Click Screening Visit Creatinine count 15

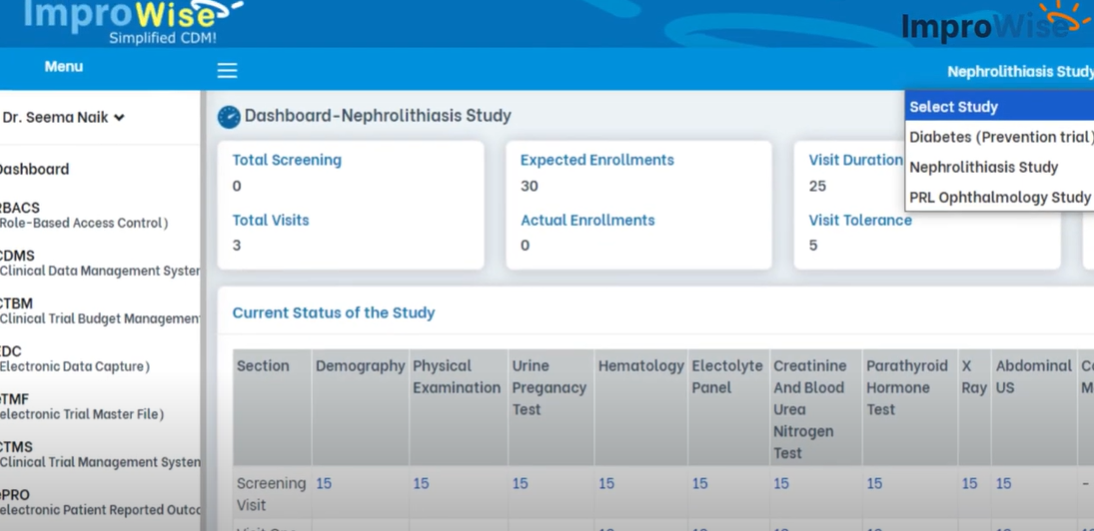click(x=781, y=484)
